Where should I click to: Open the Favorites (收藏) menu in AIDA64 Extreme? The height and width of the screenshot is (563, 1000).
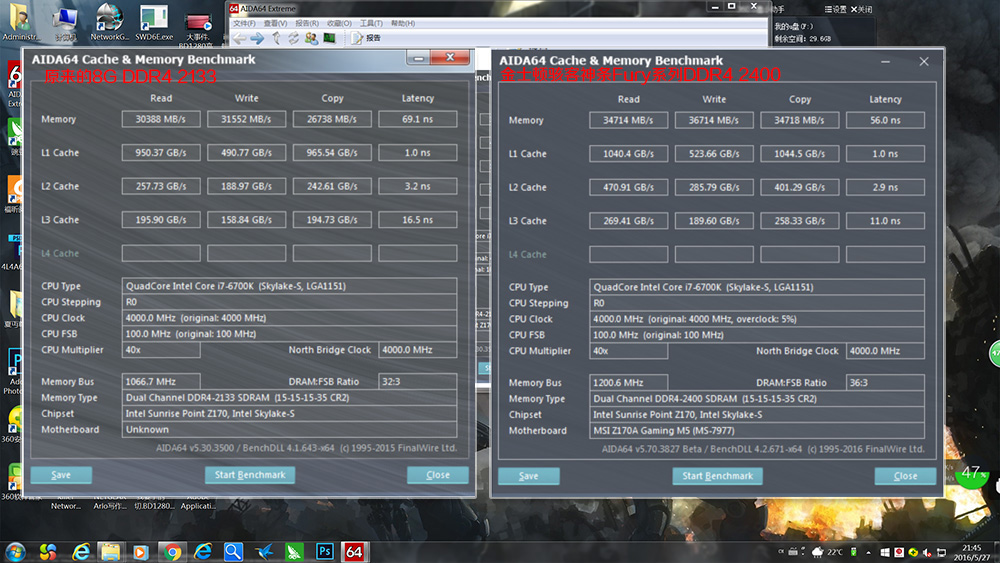point(339,23)
